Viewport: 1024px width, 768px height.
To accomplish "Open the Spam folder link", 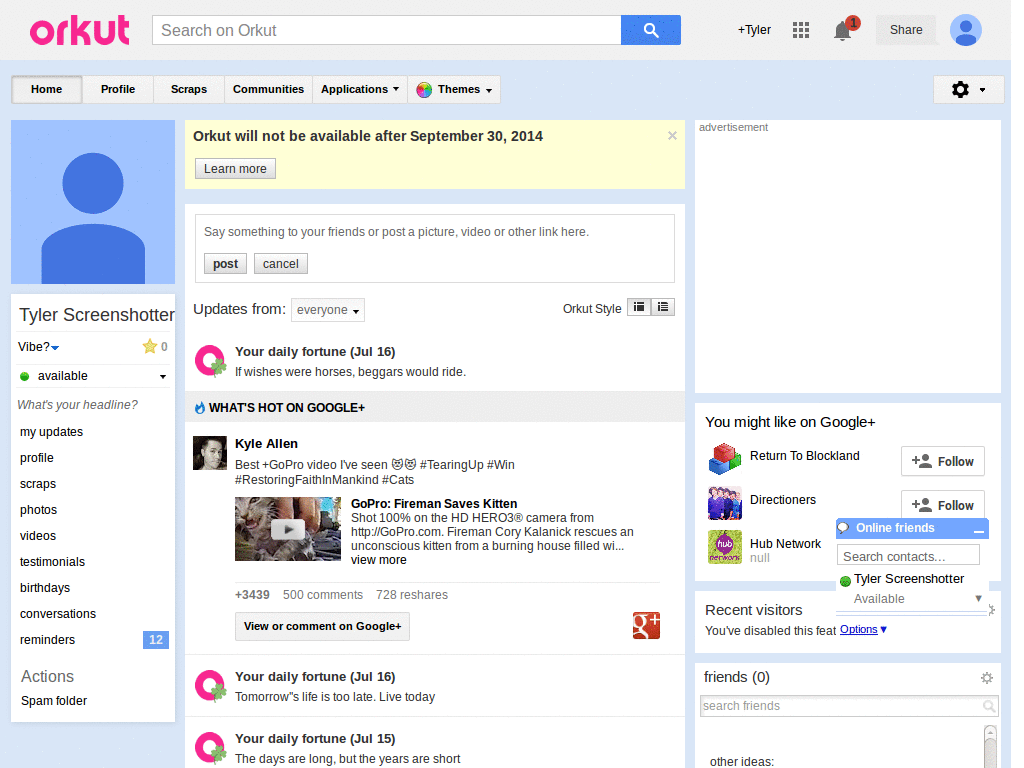I will [x=54, y=701].
